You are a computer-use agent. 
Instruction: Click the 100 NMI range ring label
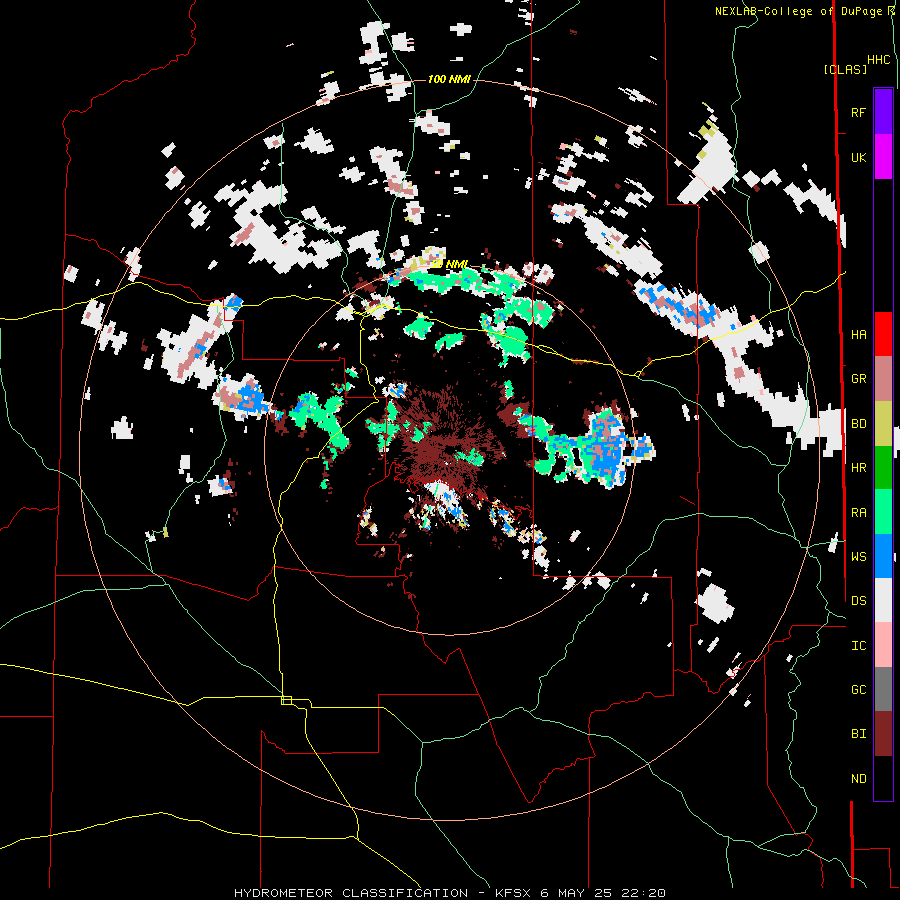click(x=449, y=79)
